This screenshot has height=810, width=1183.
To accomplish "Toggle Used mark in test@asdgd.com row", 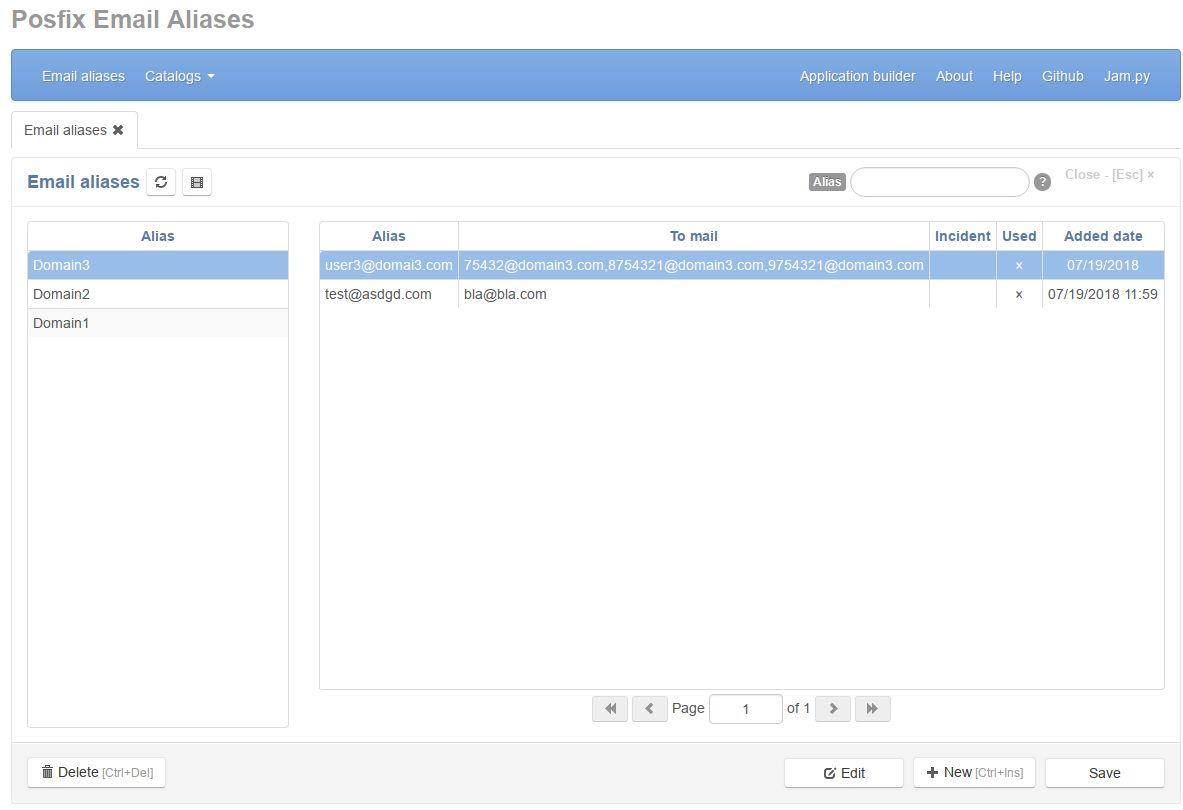I will (1019, 294).
